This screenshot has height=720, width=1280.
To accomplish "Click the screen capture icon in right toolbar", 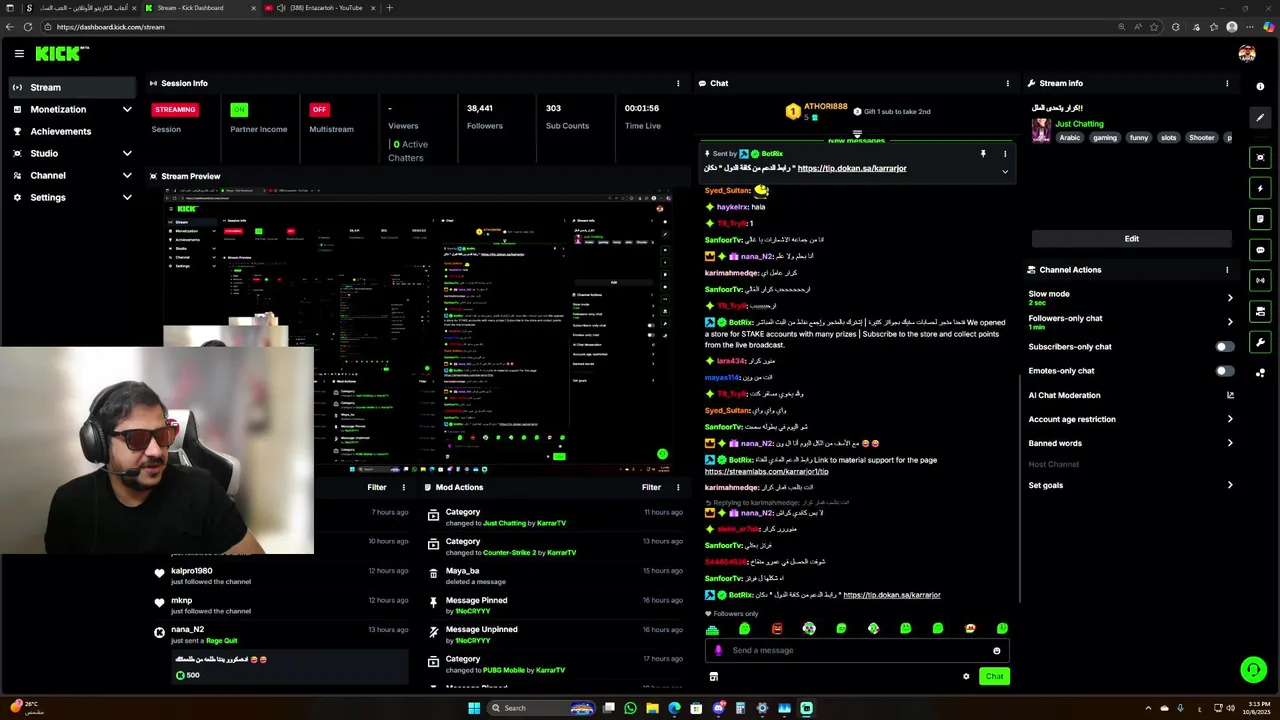I will [1260, 158].
